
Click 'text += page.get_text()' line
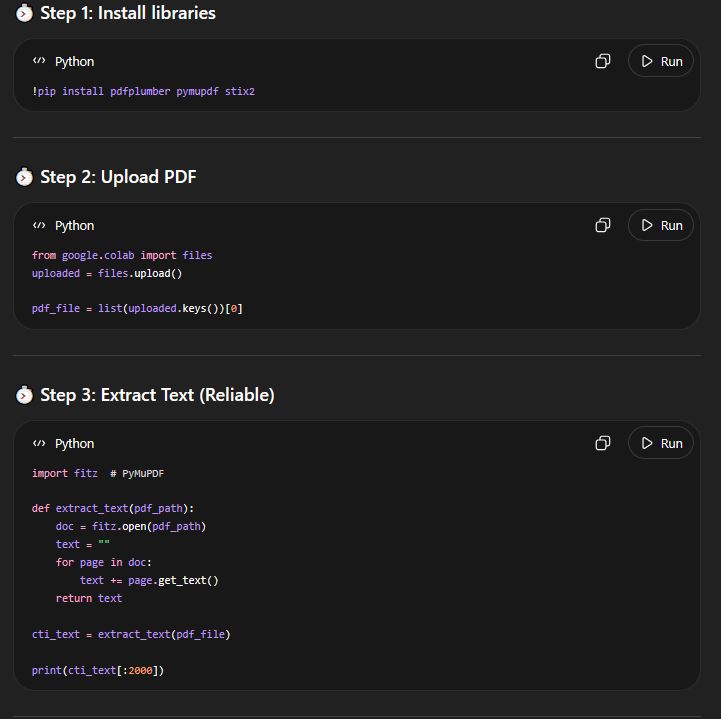coord(149,580)
